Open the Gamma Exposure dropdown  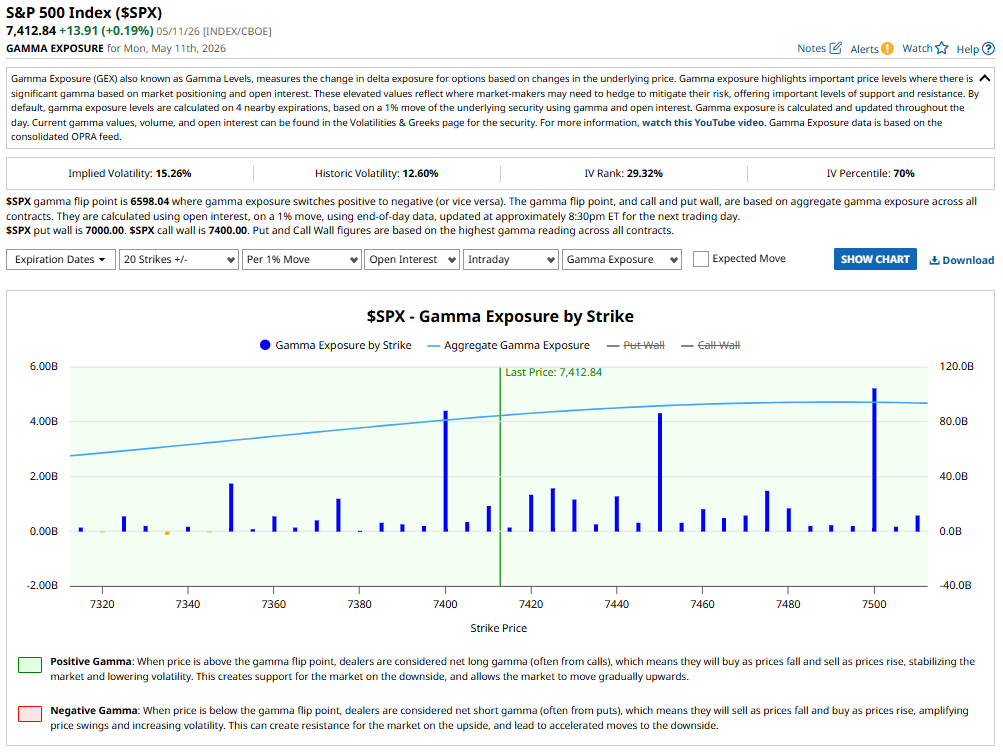pos(621,259)
